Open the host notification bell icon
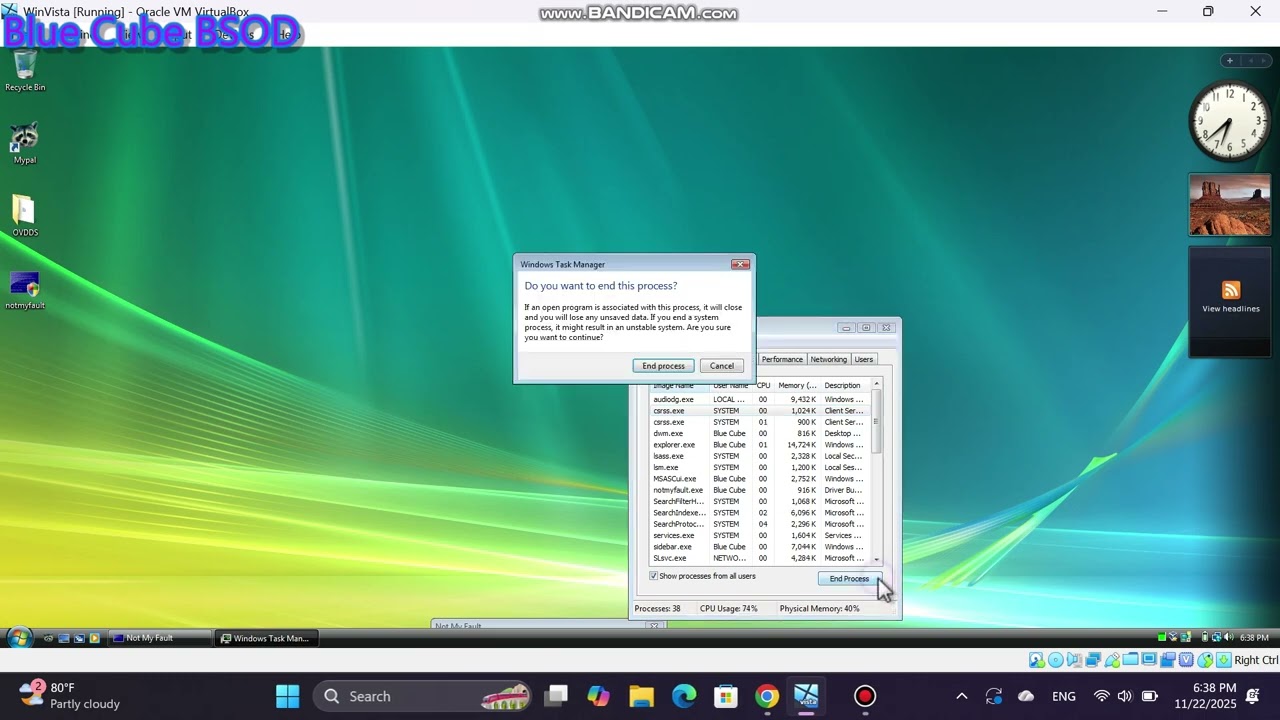Screen dimensions: 1280x720 tap(1253, 696)
